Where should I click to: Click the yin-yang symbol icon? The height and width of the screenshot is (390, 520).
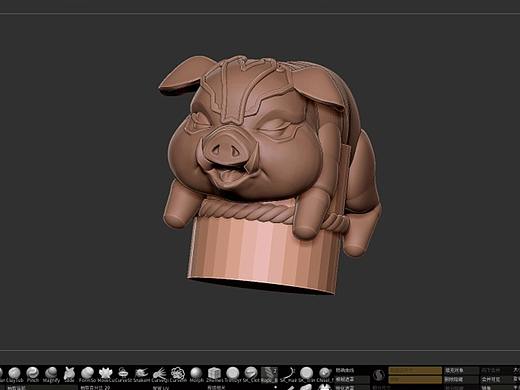pyautogui.click(x=379, y=375)
